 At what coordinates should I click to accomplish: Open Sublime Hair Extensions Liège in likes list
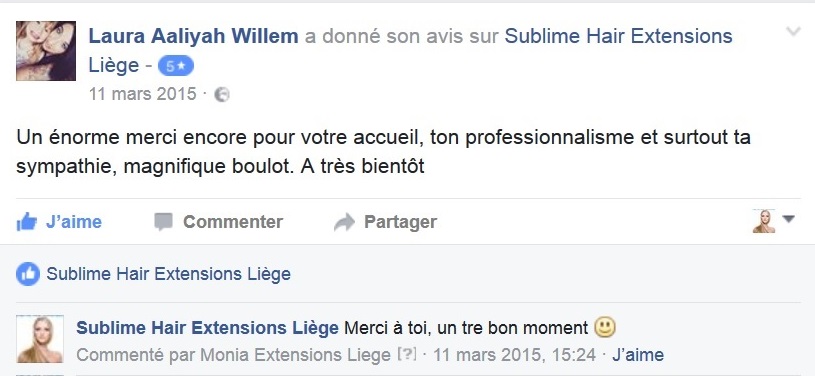[x=168, y=274]
